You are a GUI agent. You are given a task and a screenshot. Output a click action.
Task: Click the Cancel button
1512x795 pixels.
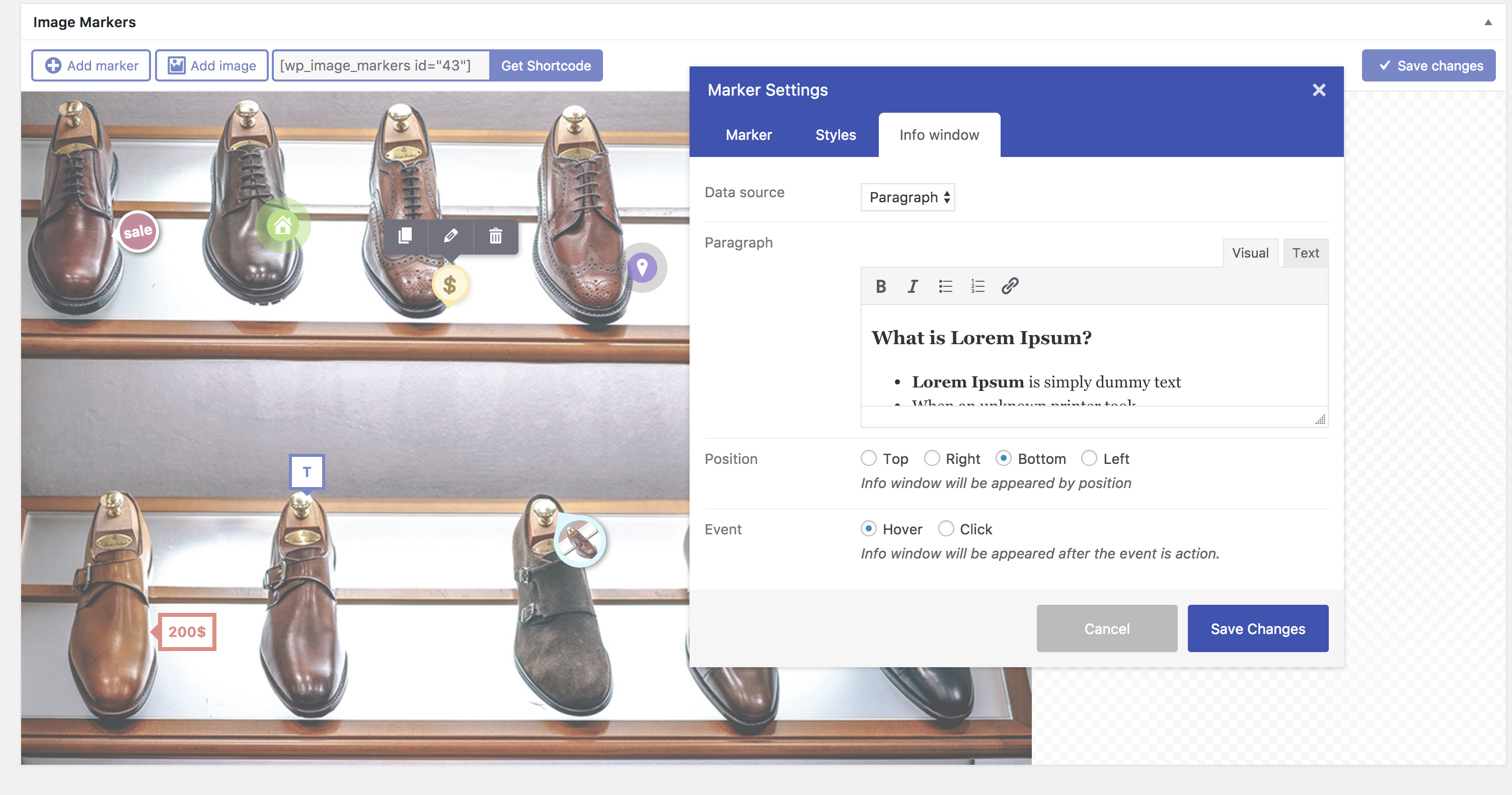[x=1107, y=628]
